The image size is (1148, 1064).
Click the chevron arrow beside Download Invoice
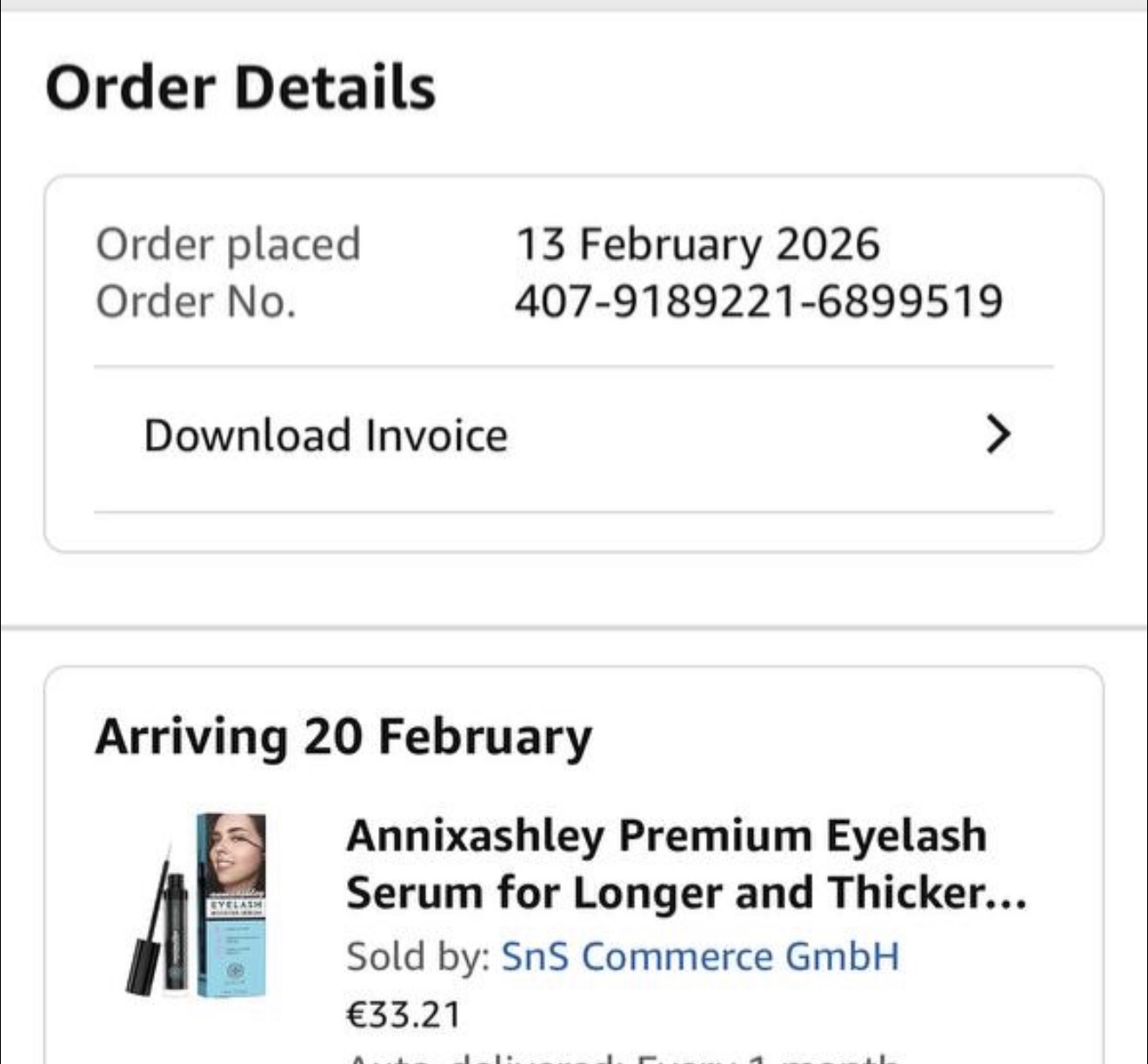[998, 434]
